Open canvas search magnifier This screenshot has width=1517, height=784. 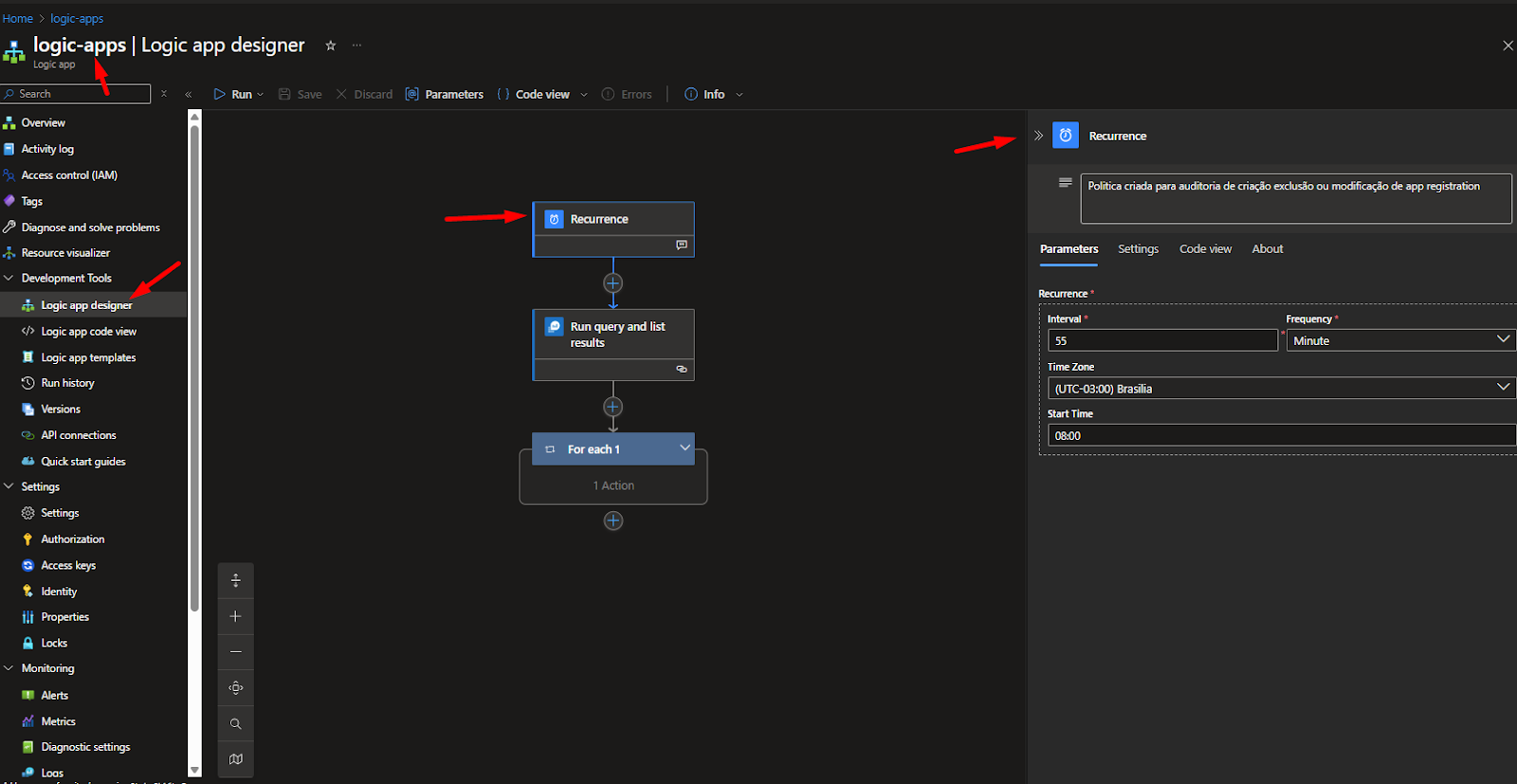tap(236, 724)
